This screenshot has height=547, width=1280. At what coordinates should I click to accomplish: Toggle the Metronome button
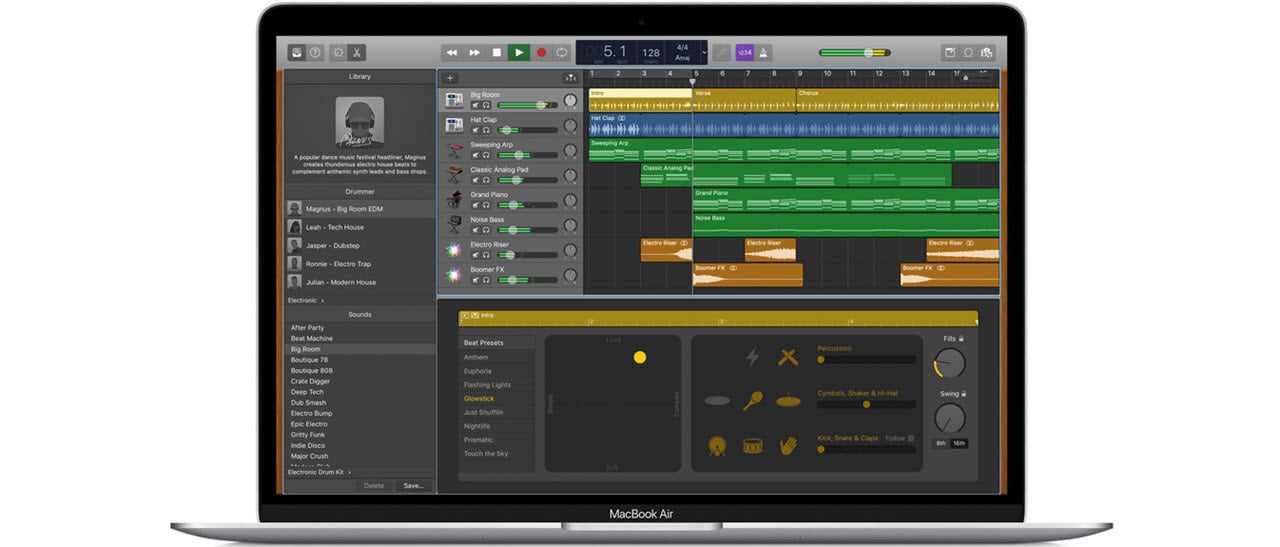764,52
